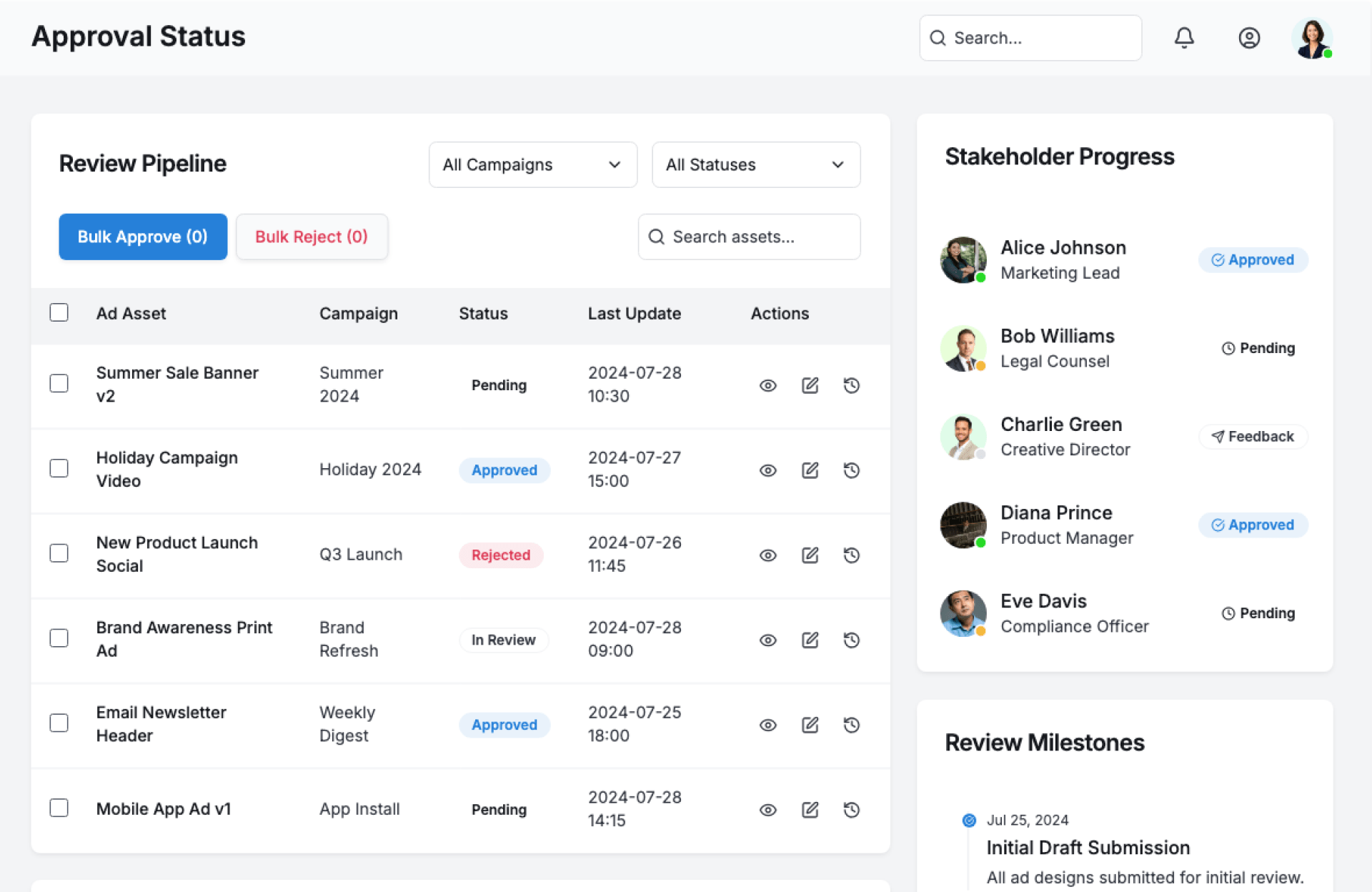Expand the All Campaigns dropdown
This screenshot has width=1372, height=892.
click(532, 164)
